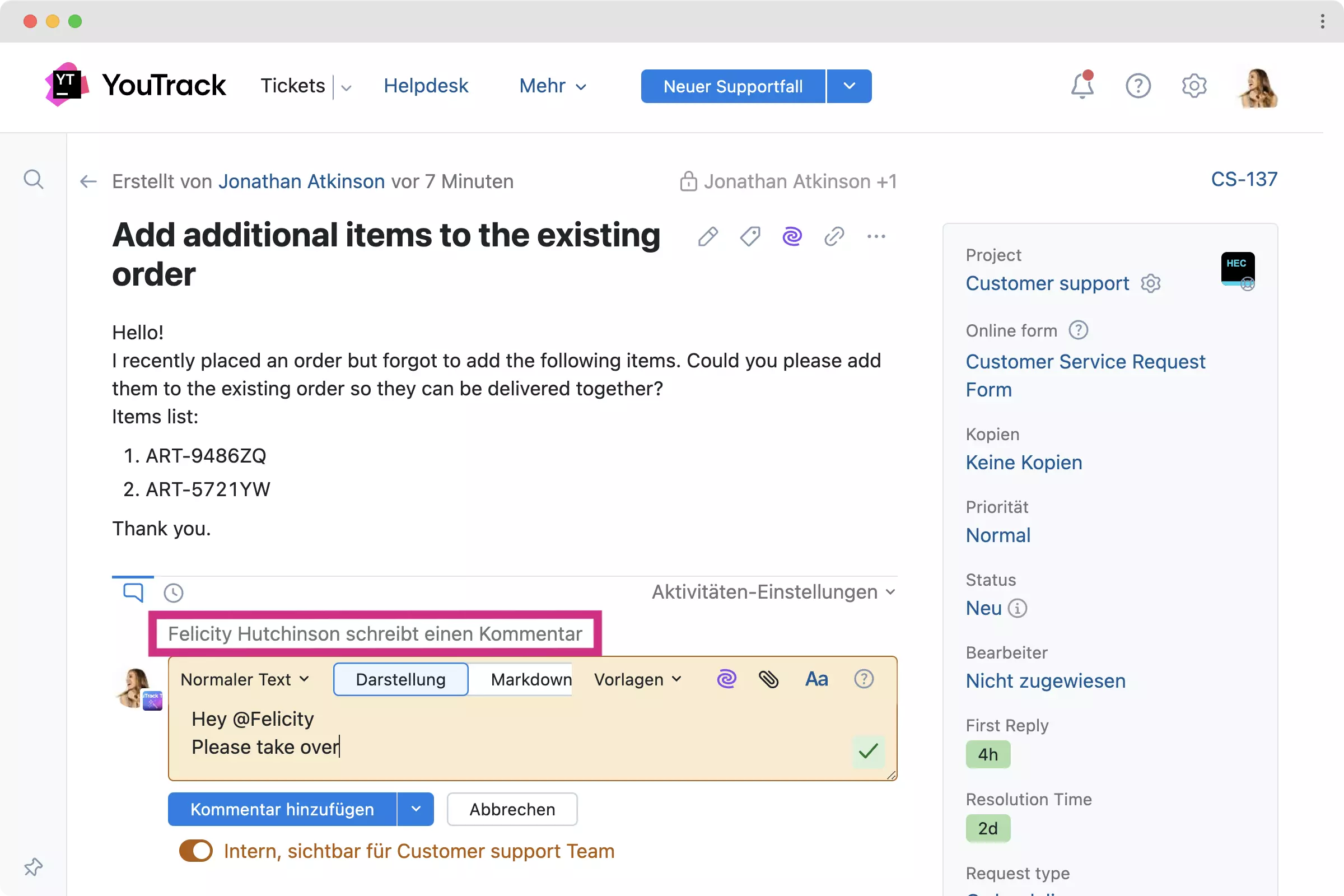This screenshot has height=896, width=1344.
Task: Click the tag icon beside ticket title
Action: point(750,236)
